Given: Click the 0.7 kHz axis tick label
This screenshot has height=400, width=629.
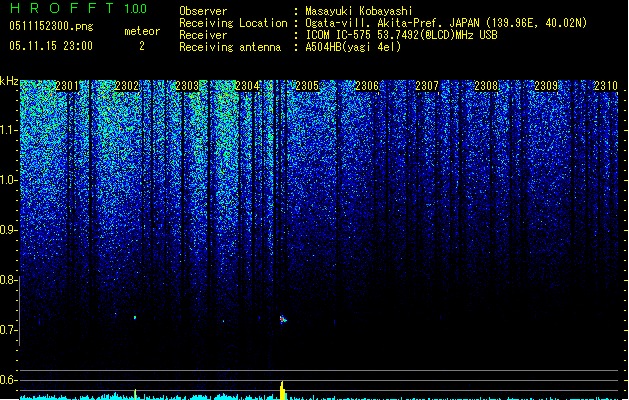Looking at the screenshot, I should (9, 330).
